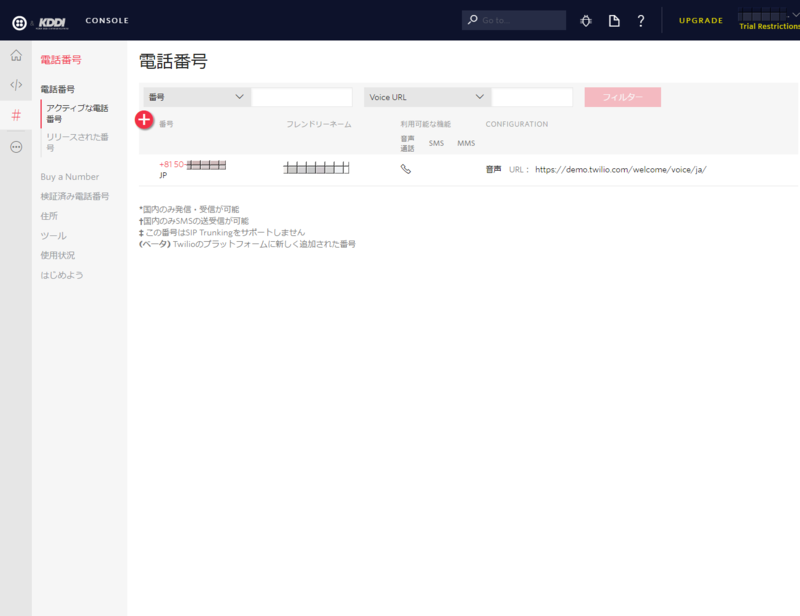Open the 番号 filter dropdown

197,97
